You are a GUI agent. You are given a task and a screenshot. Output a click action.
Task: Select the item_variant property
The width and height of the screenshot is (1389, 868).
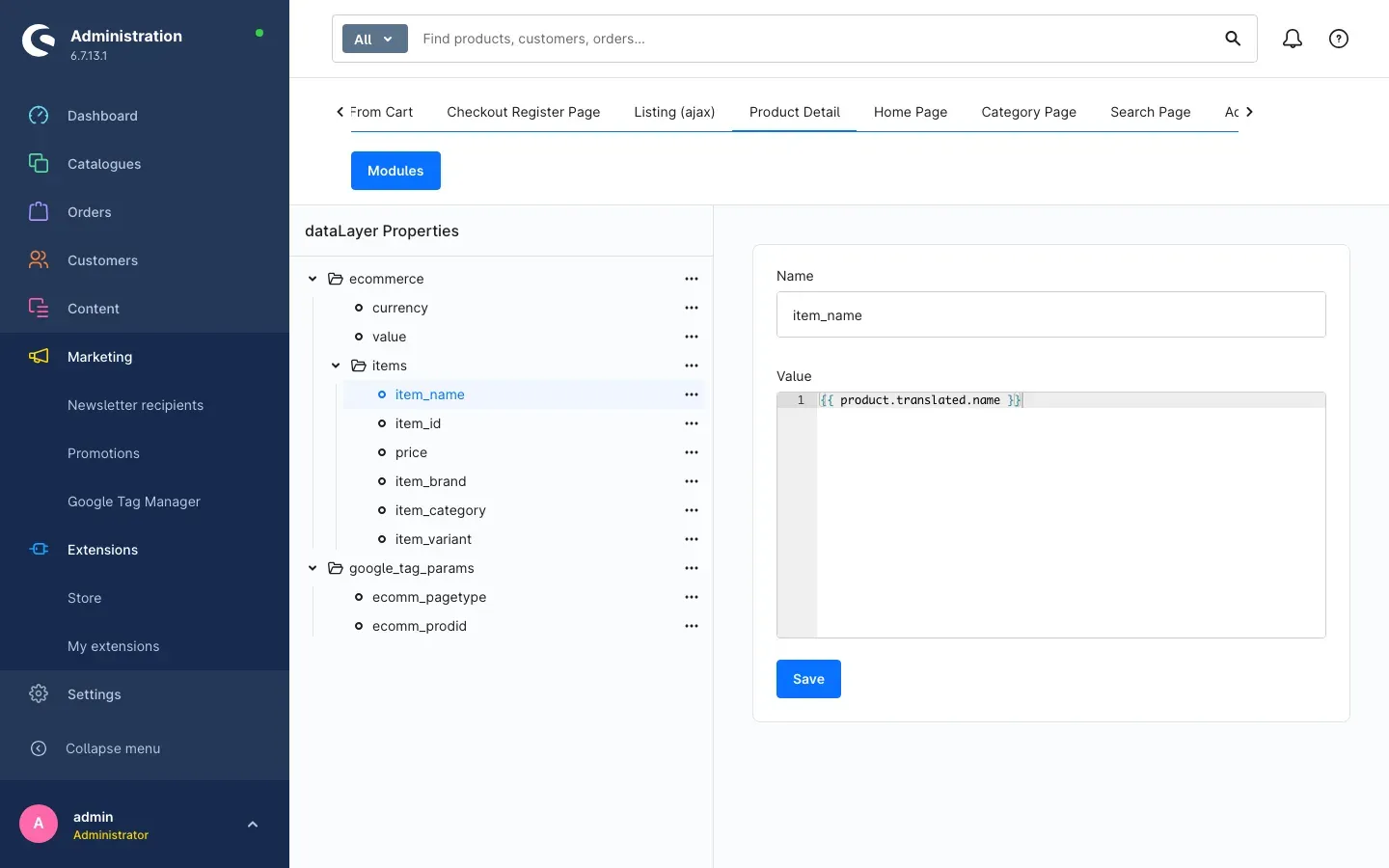tap(433, 539)
